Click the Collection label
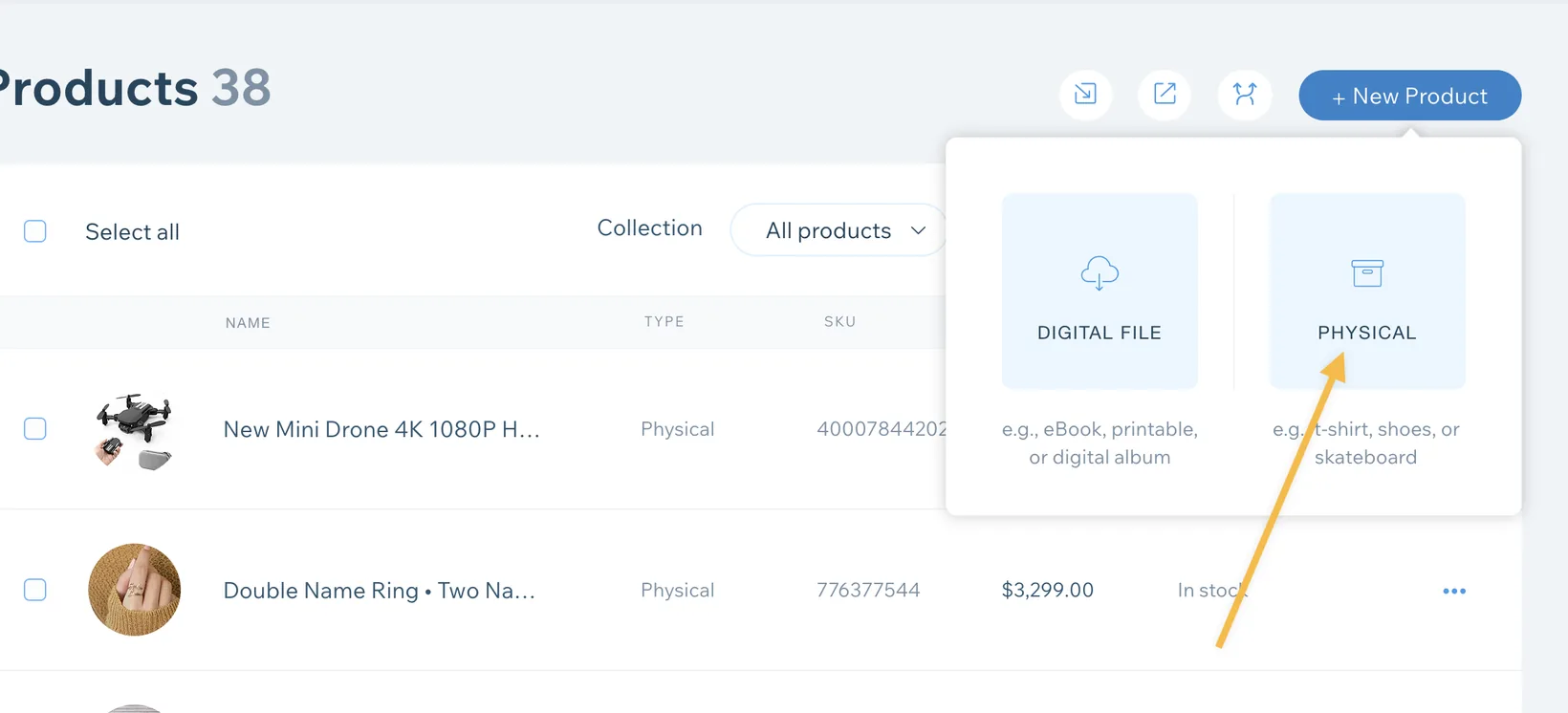The width and height of the screenshot is (1568, 713). tap(650, 228)
